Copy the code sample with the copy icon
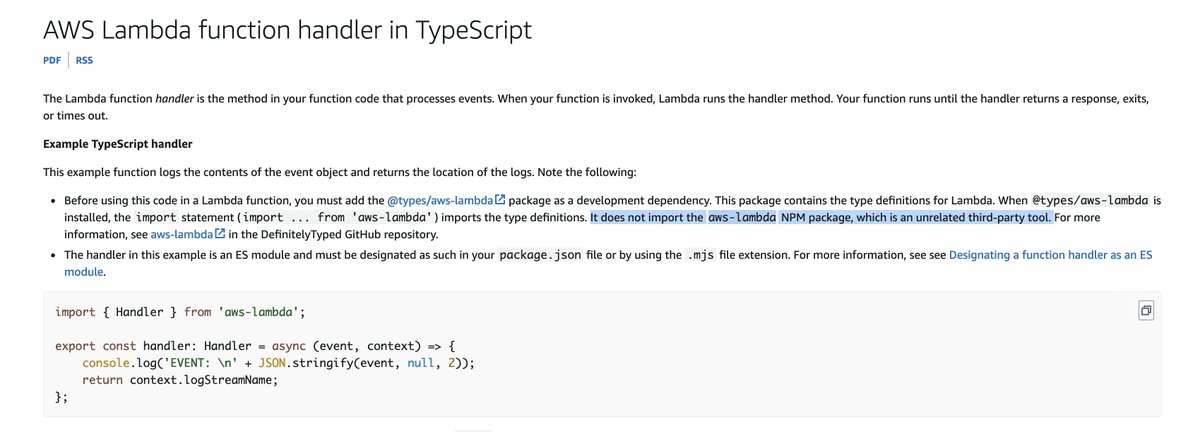 click(1146, 311)
